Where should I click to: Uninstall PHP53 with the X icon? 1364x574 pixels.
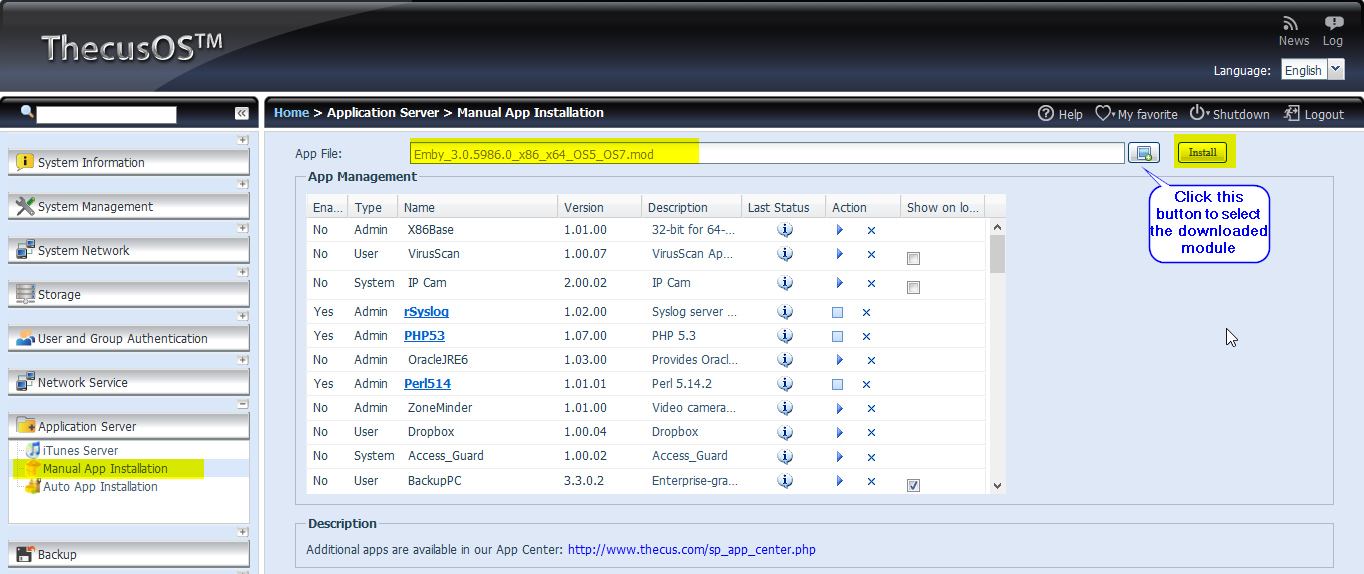click(866, 337)
